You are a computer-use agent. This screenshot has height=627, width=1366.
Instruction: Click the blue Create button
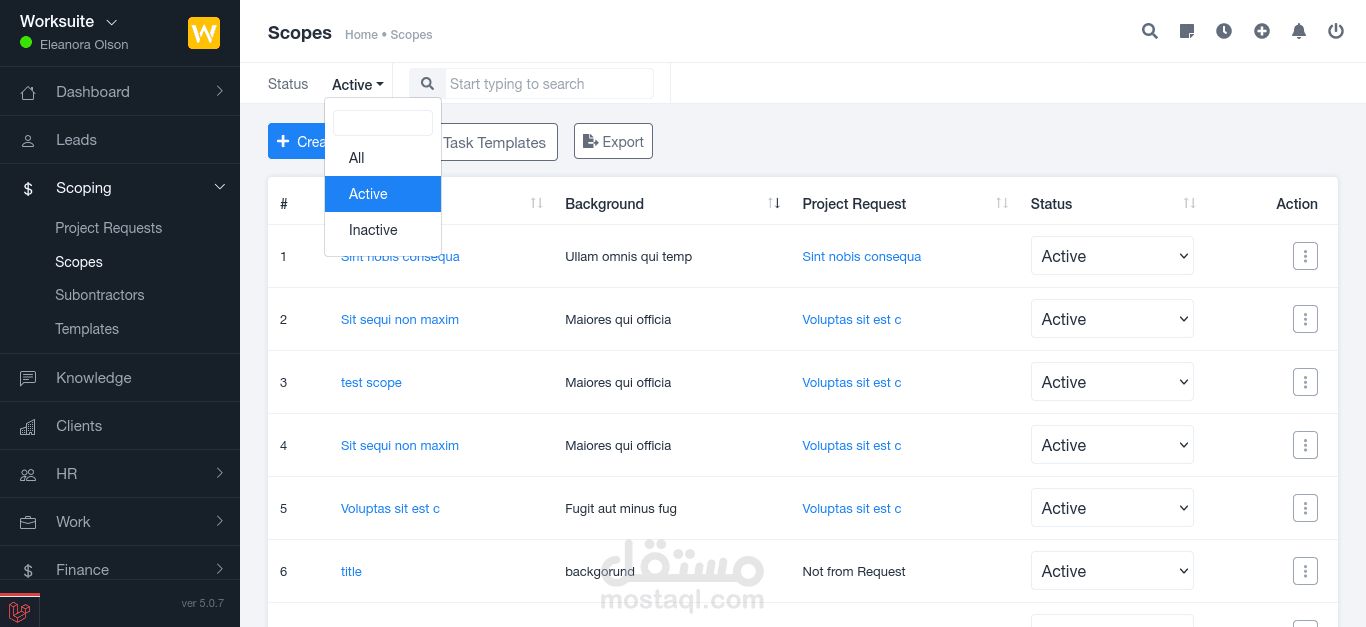[x=296, y=141]
